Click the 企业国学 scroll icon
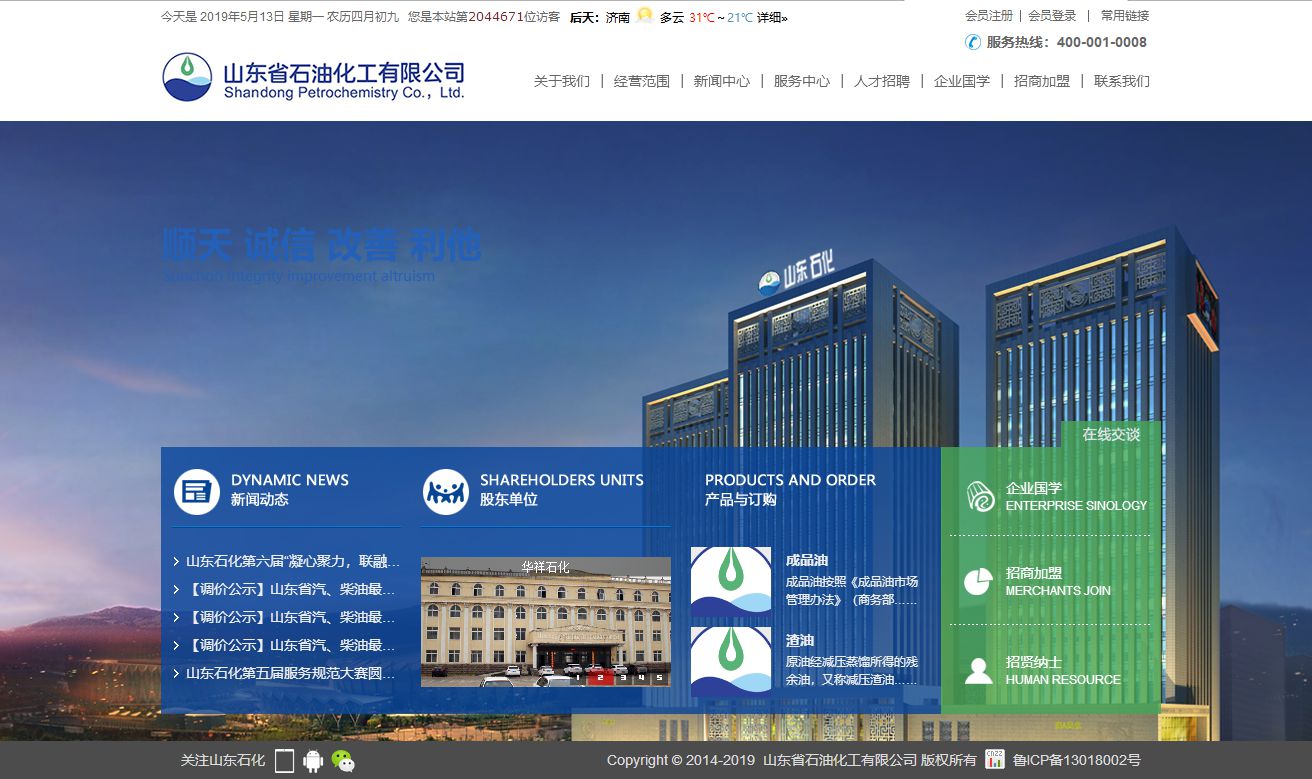The width and height of the screenshot is (1312, 779). (980, 496)
